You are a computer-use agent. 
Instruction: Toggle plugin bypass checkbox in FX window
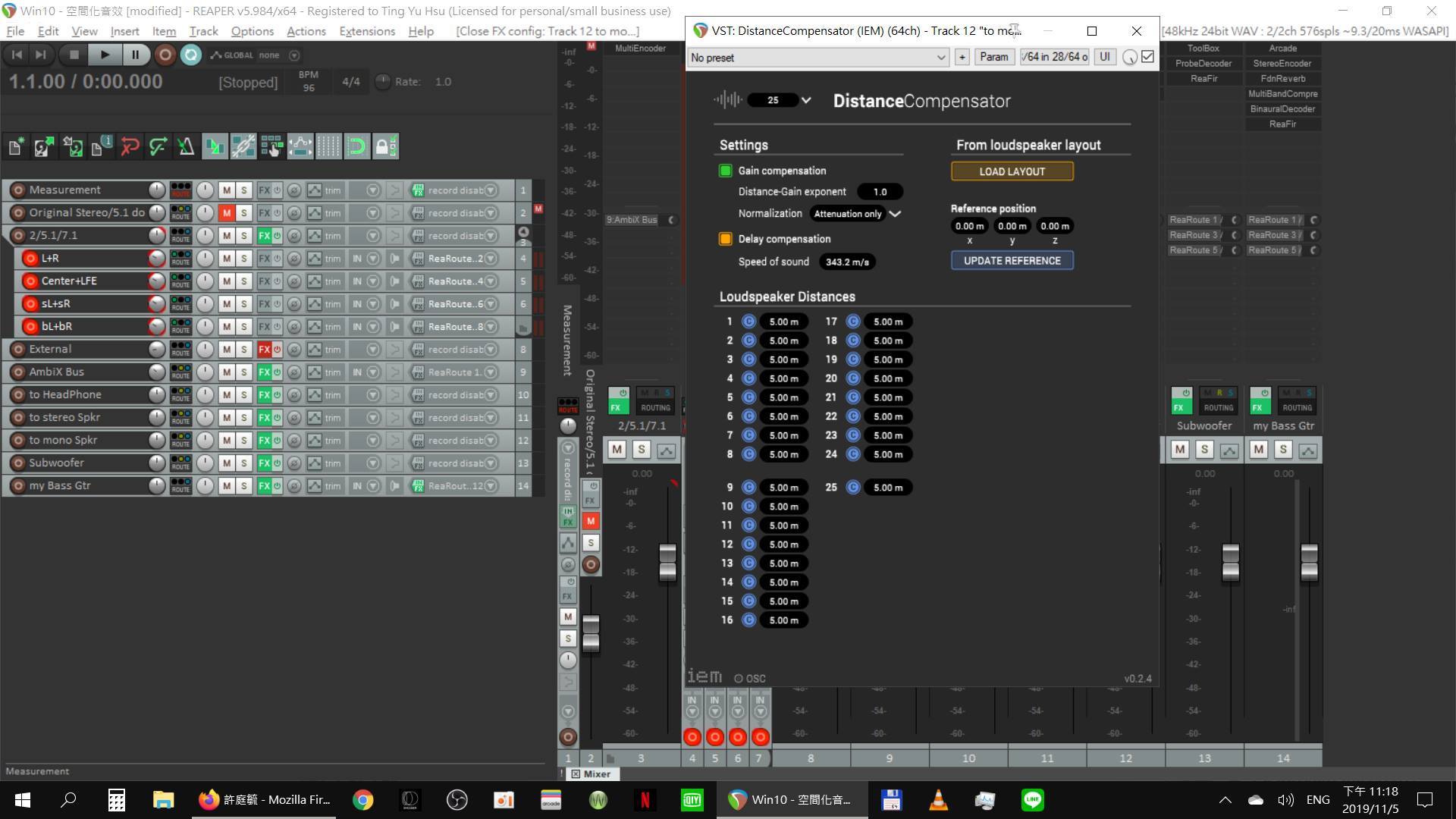click(1148, 57)
